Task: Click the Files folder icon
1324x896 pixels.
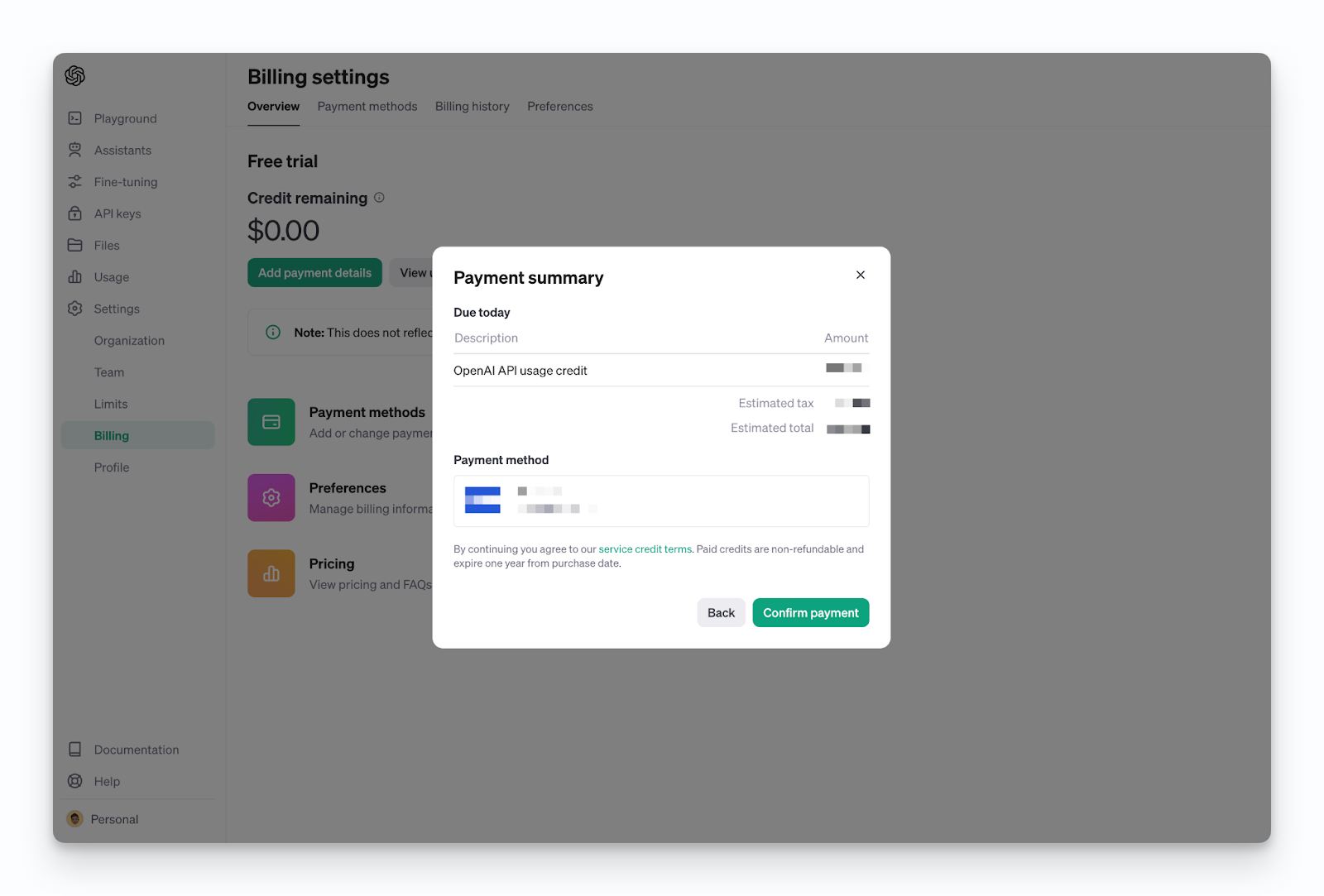Action: (75, 245)
